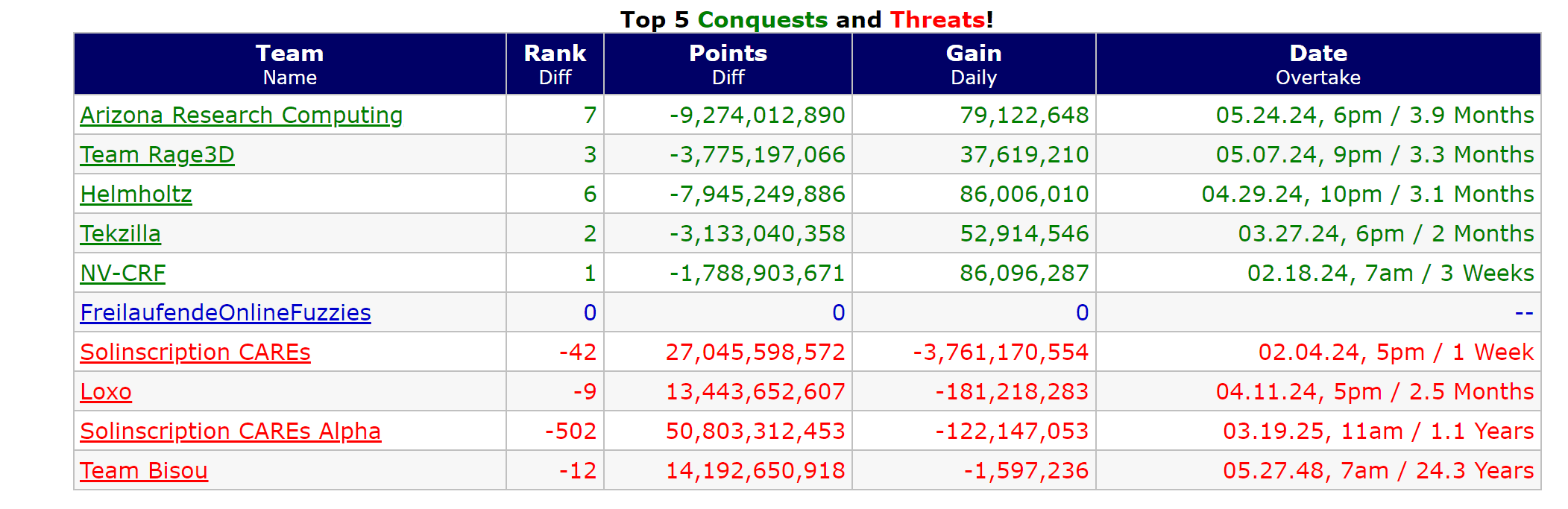The width and height of the screenshot is (1568, 509).
Task: Open the Arizona Research Computing team link
Action: click(x=241, y=116)
